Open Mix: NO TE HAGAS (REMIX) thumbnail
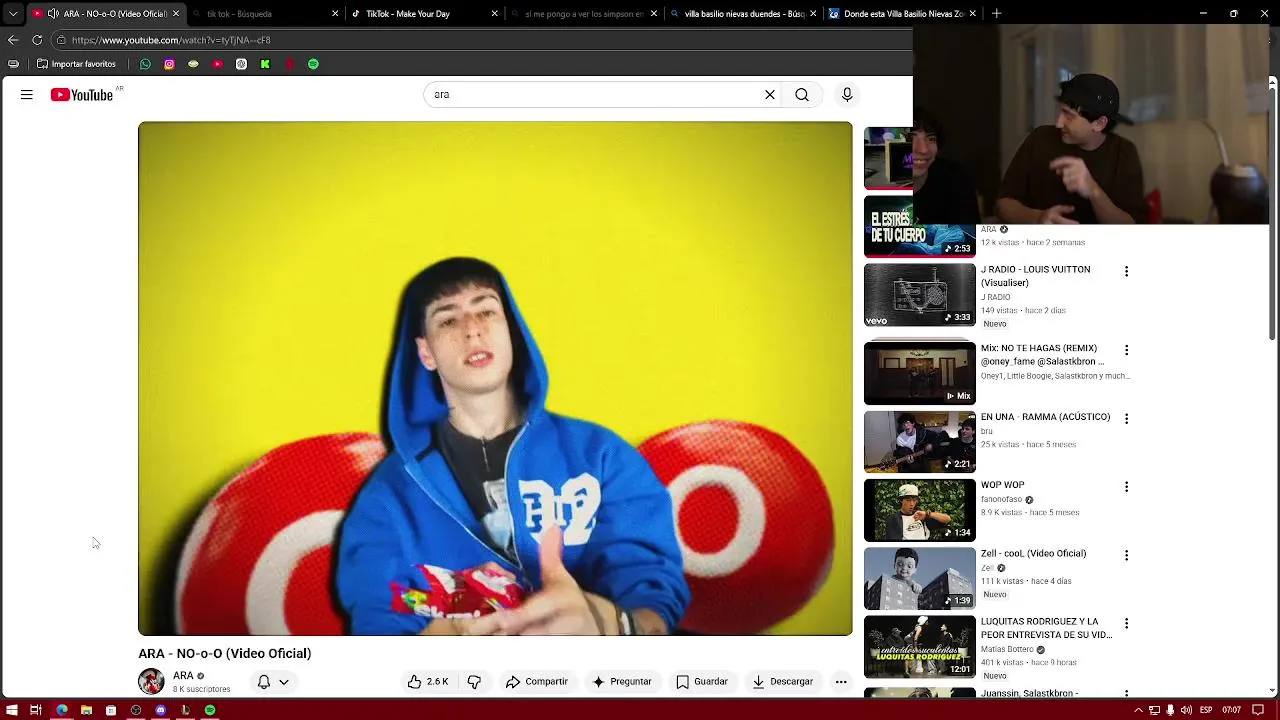This screenshot has width=1280, height=720. (920, 373)
